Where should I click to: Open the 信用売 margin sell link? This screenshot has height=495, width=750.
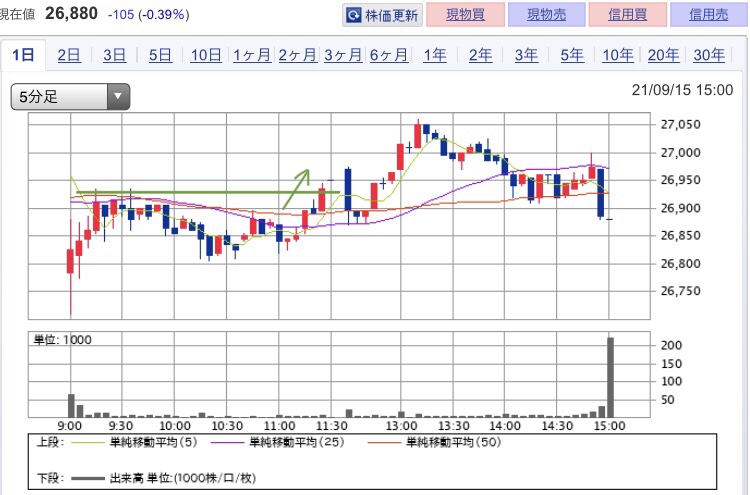[708, 15]
